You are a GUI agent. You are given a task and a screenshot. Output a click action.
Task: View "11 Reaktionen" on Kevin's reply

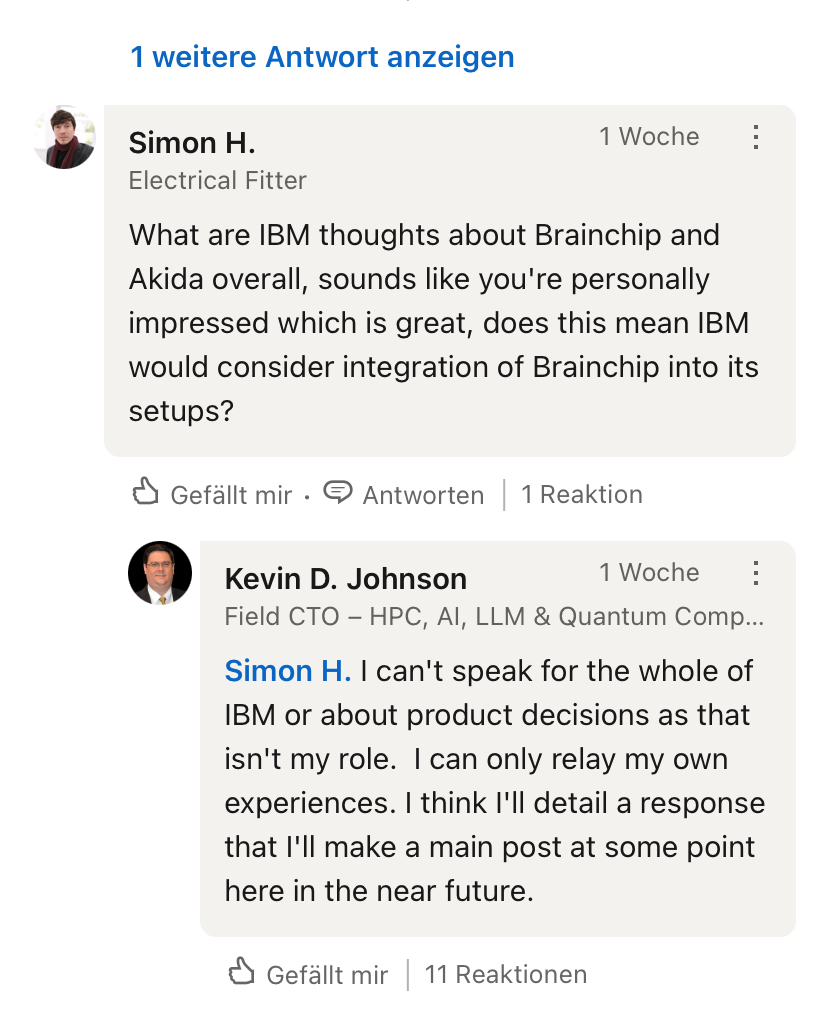coord(506,974)
